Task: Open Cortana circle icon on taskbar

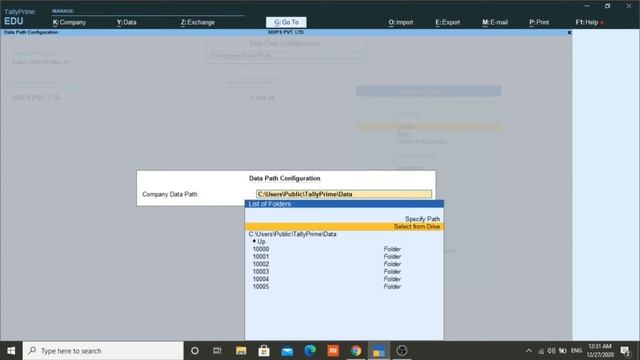Action: (195, 351)
